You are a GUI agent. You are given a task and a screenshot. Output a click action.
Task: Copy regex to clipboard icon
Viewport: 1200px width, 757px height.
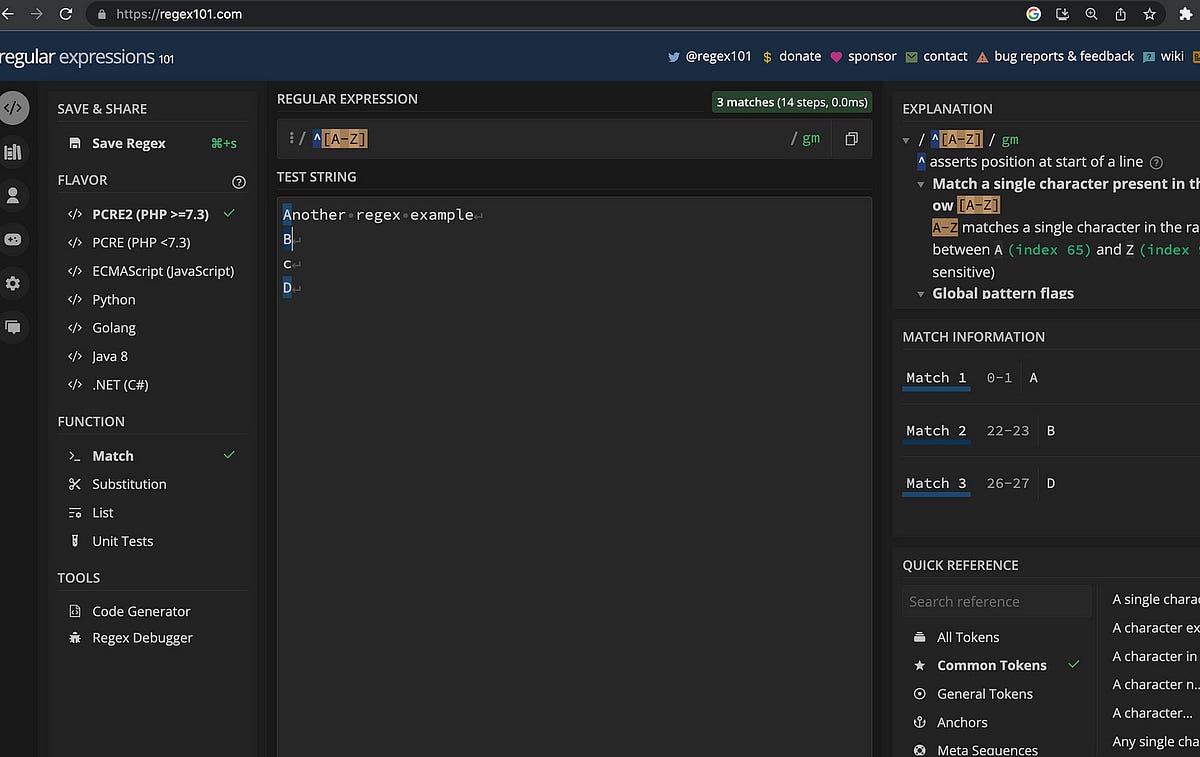coord(851,139)
